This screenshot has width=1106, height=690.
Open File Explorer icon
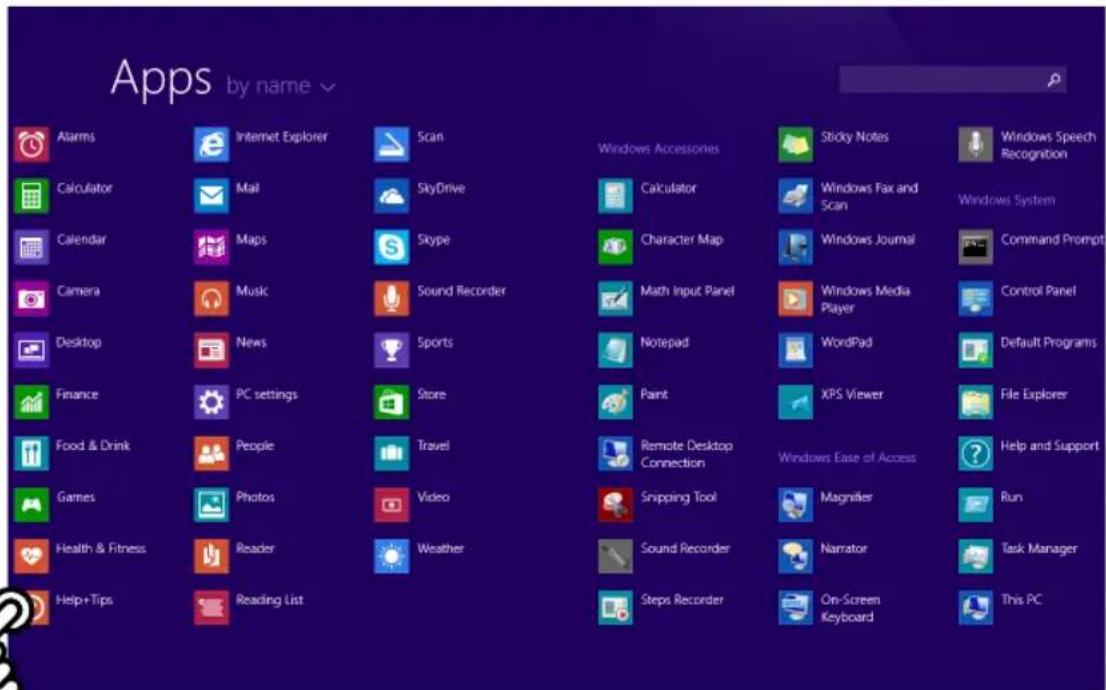point(976,402)
